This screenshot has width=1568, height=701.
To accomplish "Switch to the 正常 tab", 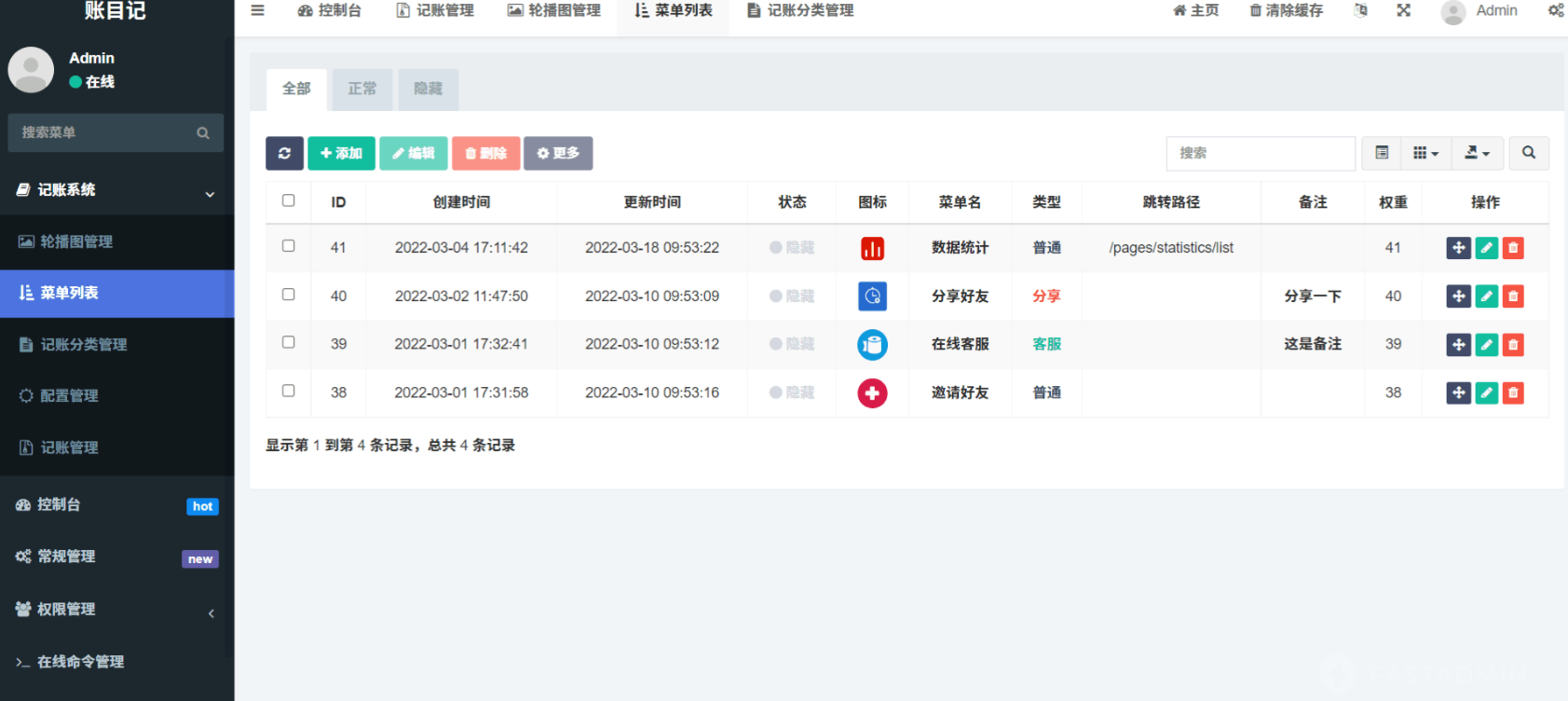I will pyautogui.click(x=362, y=89).
